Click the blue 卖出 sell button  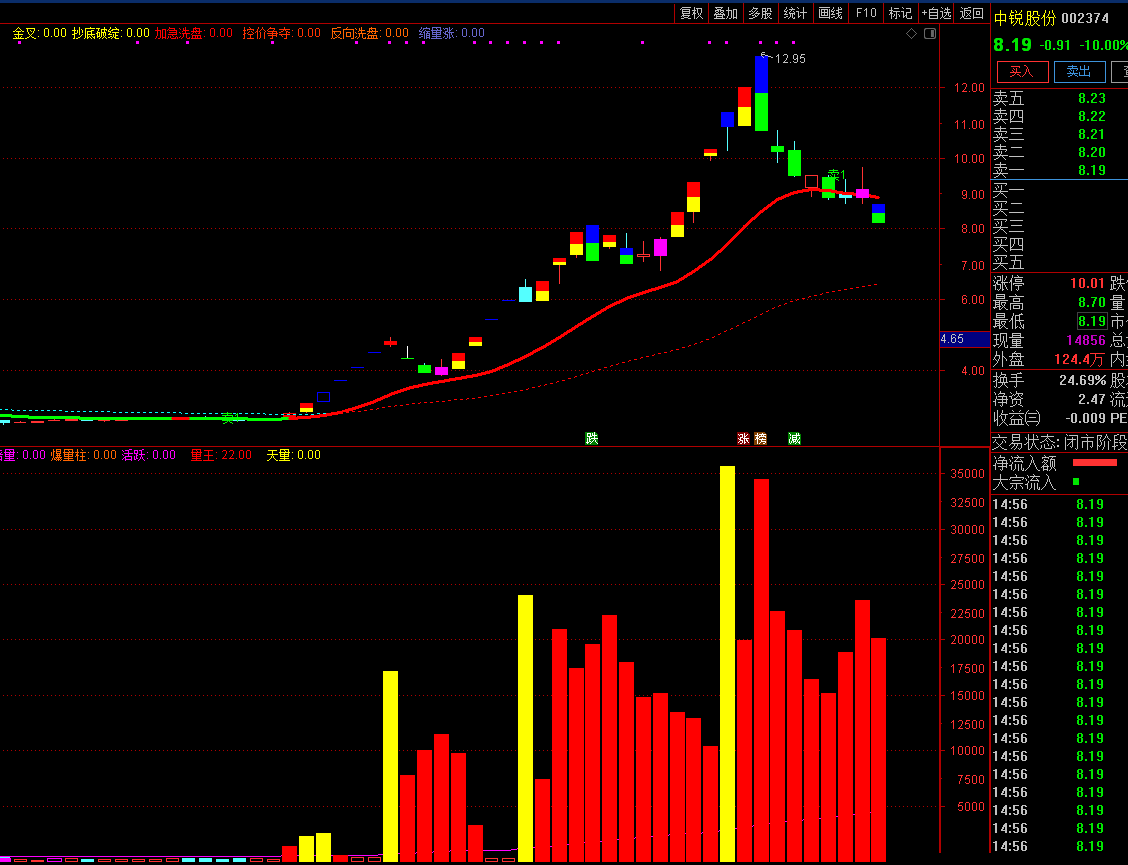pyautogui.click(x=1079, y=71)
